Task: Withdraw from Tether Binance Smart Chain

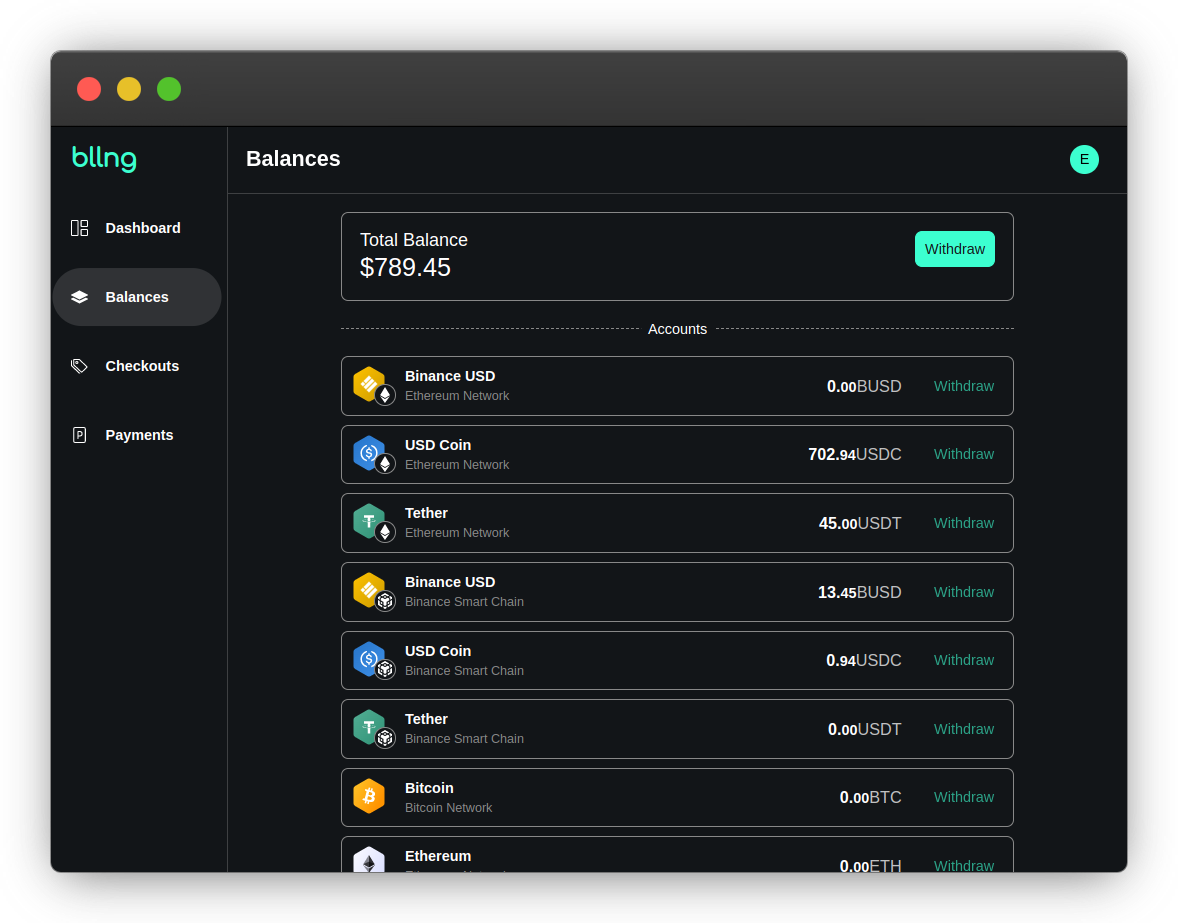Action: point(963,729)
